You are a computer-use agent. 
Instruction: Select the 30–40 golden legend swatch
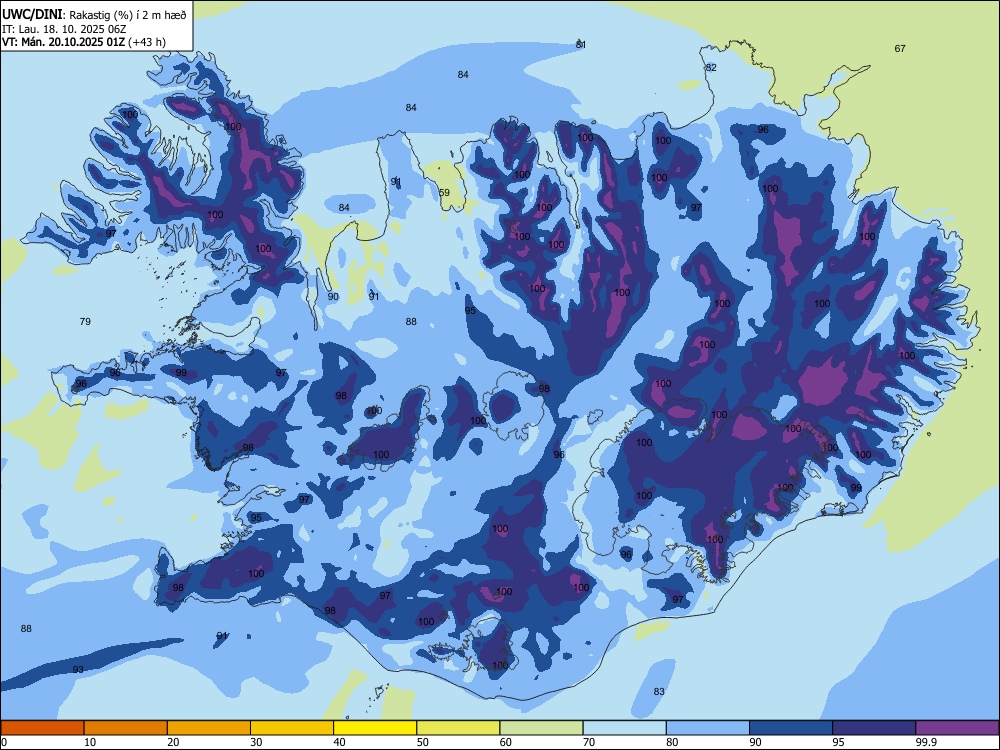[x=292, y=728]
